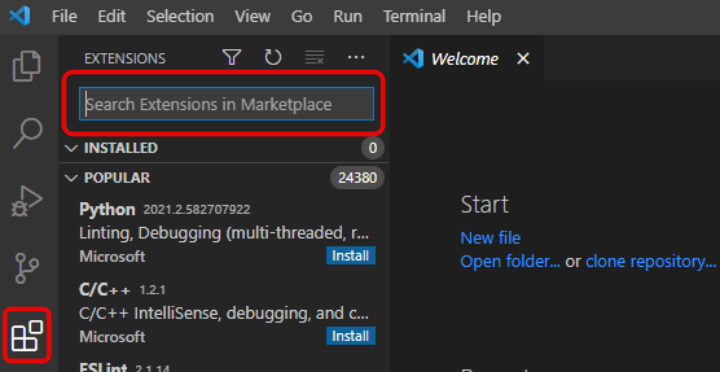Click the Start heading on Welcome page

coord(484,204)
